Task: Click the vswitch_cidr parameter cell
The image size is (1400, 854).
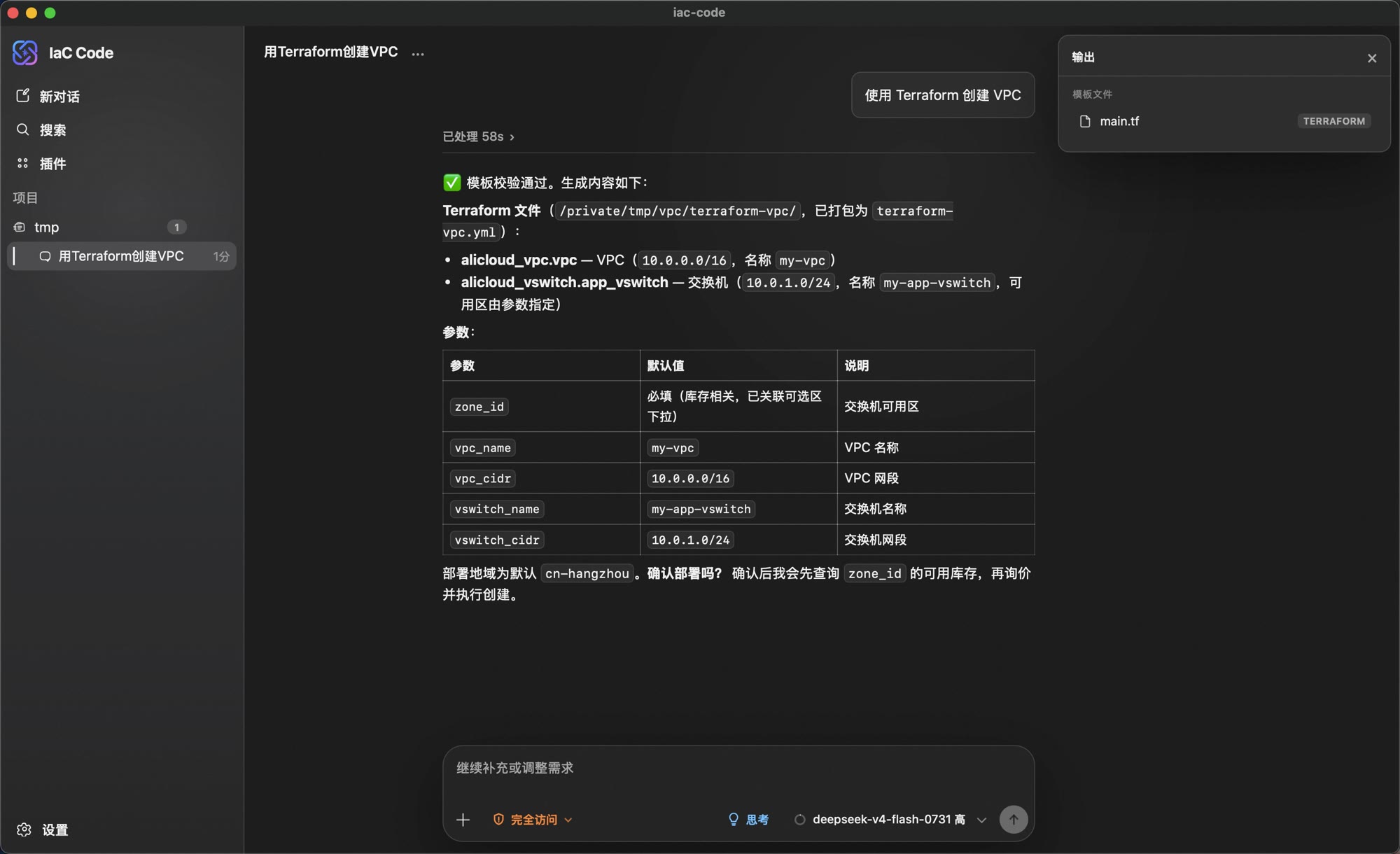Action: (541, 540)
